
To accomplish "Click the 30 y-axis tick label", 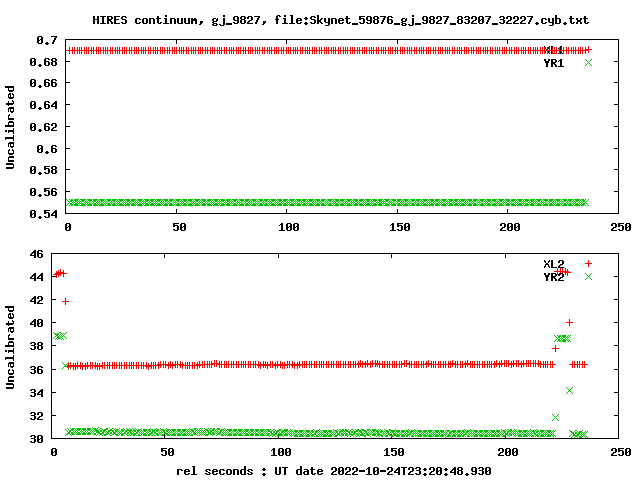I will pyautogui.click(x=36, y=439).
